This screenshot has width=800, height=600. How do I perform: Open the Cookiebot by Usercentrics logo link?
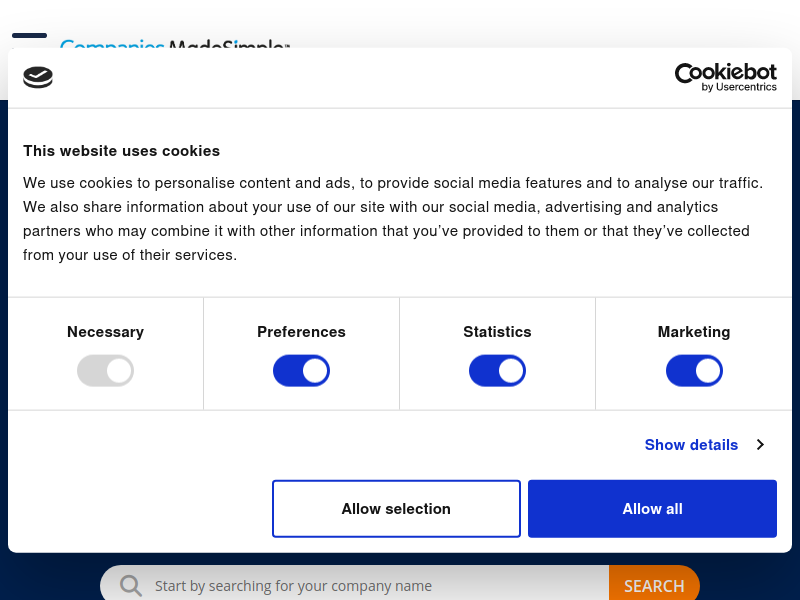[x=726, y=78]
